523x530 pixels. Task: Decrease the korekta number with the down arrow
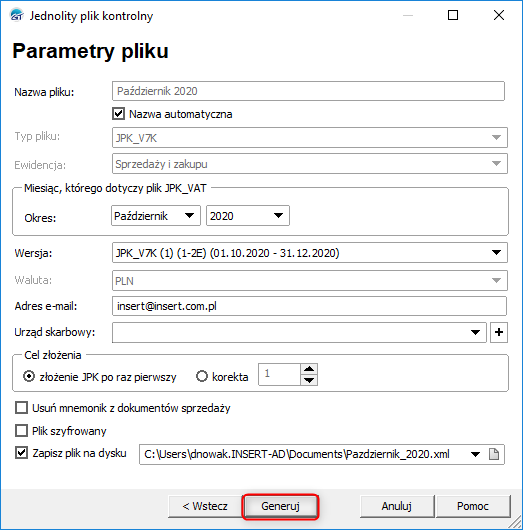tap(309, 380)
